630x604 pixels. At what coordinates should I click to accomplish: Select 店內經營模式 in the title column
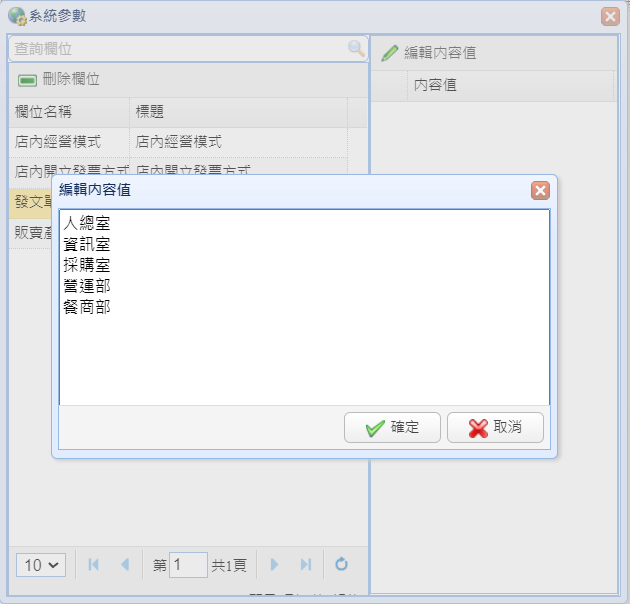coord(179,142)
